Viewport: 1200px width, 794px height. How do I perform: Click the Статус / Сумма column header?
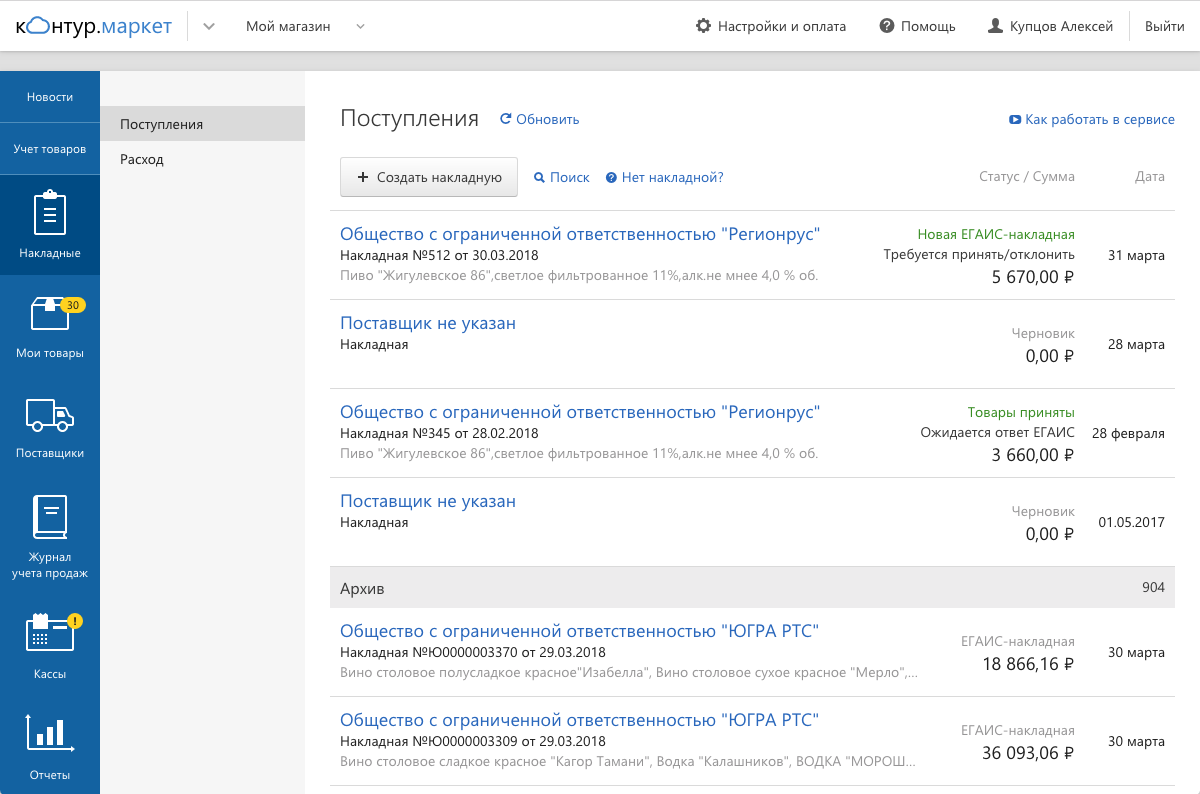tap(1027, 177)
